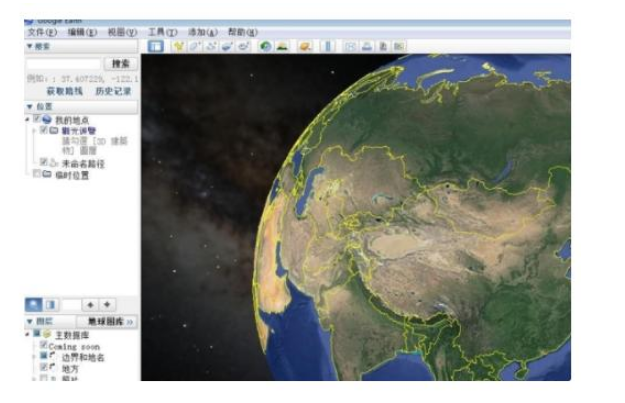Click the split panel icon beside search icon

pyautogui.click(x=51, y=305)
